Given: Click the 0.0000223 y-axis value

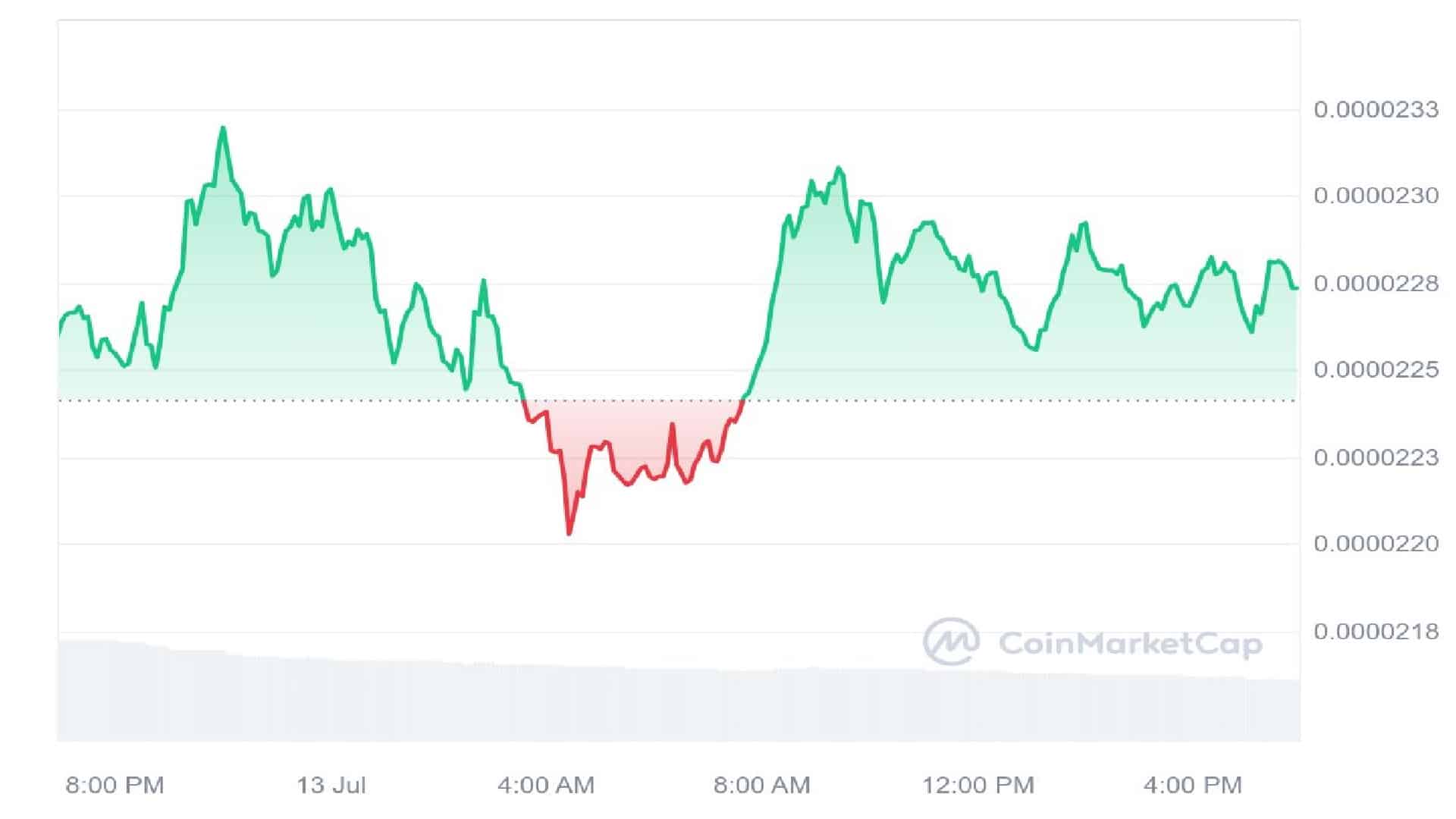Looking at the screenshot, I should coord(1376,458).
